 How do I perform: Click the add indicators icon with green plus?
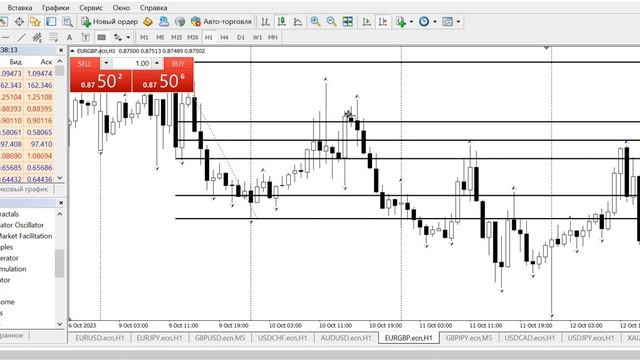pos(401,22)
